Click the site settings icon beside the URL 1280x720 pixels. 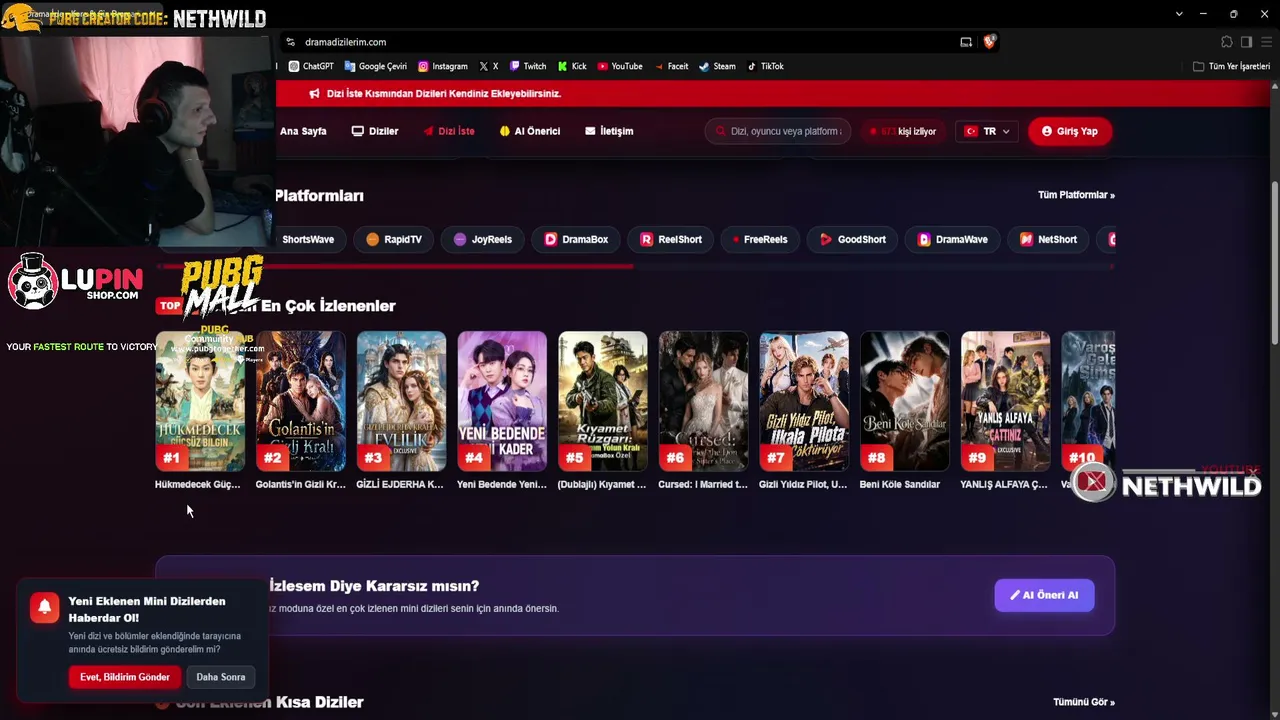[290, 42]
